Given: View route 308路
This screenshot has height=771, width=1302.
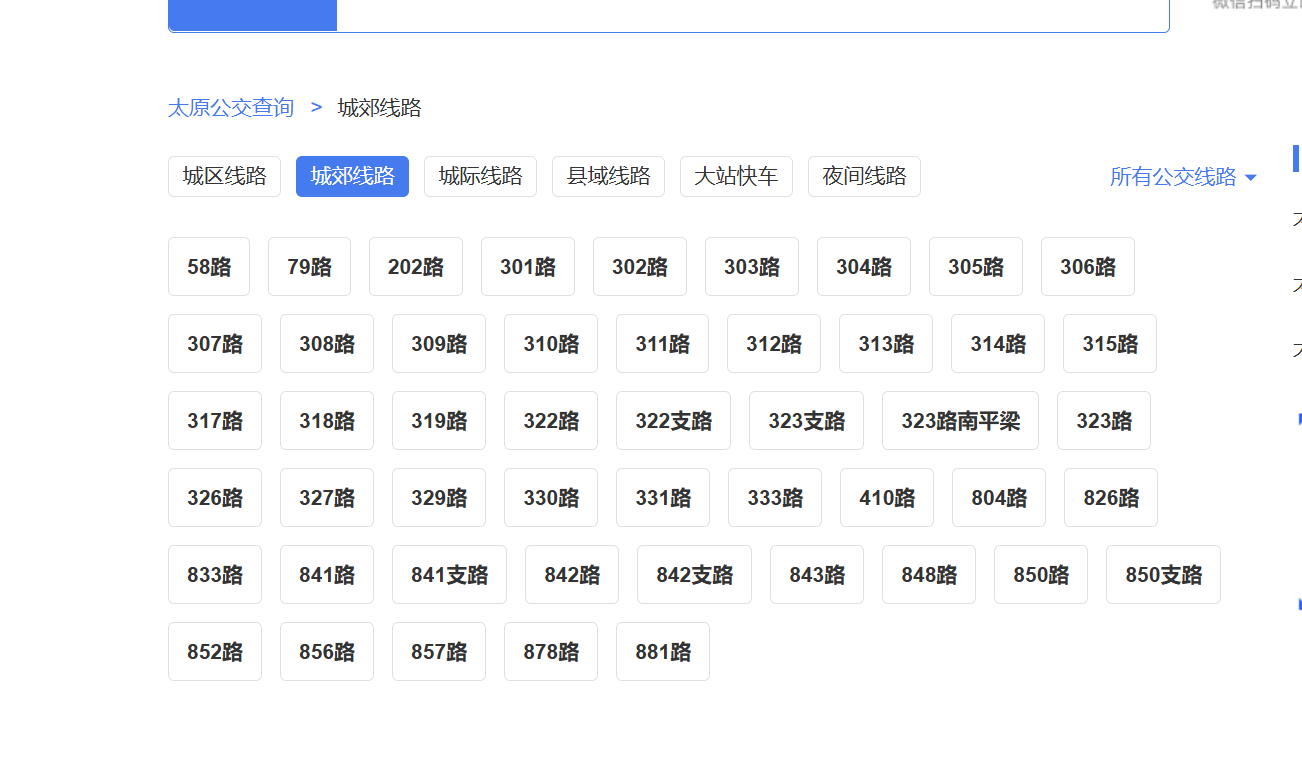Looking at the screenshot, I should (327, 344).
